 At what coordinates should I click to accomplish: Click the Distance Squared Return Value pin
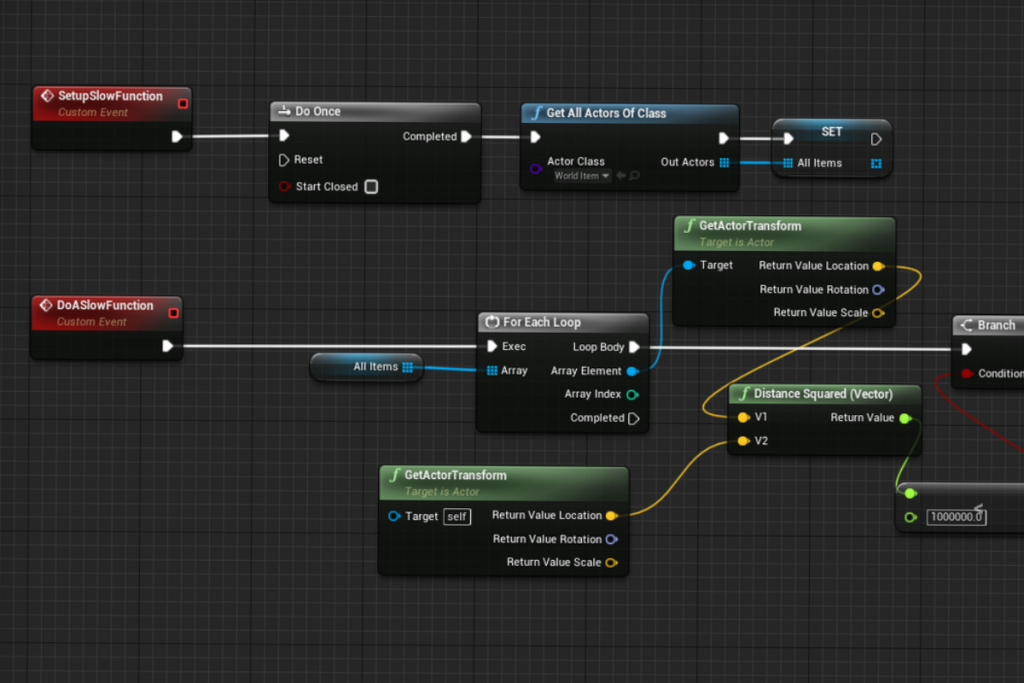pos(904,418)
